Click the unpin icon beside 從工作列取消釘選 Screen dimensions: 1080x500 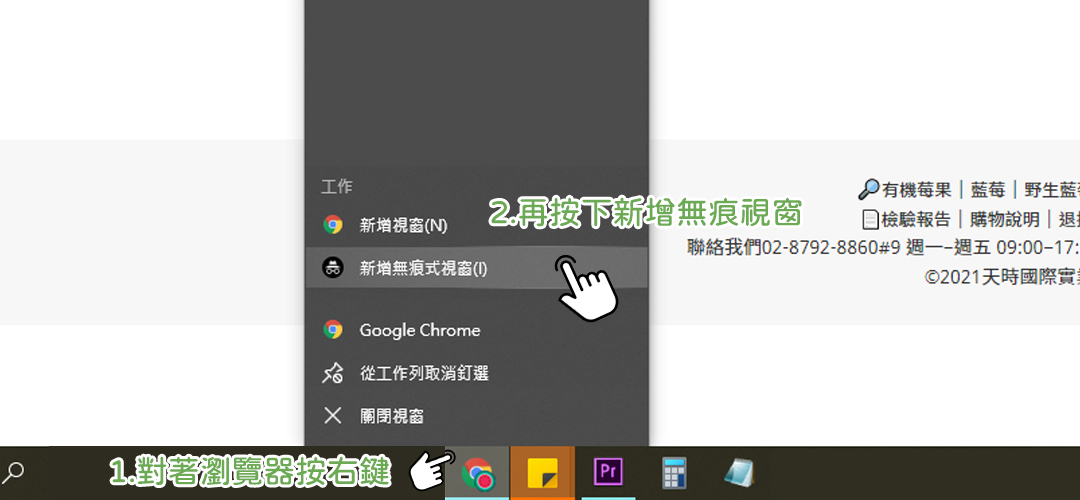click(x=333, y=374)
